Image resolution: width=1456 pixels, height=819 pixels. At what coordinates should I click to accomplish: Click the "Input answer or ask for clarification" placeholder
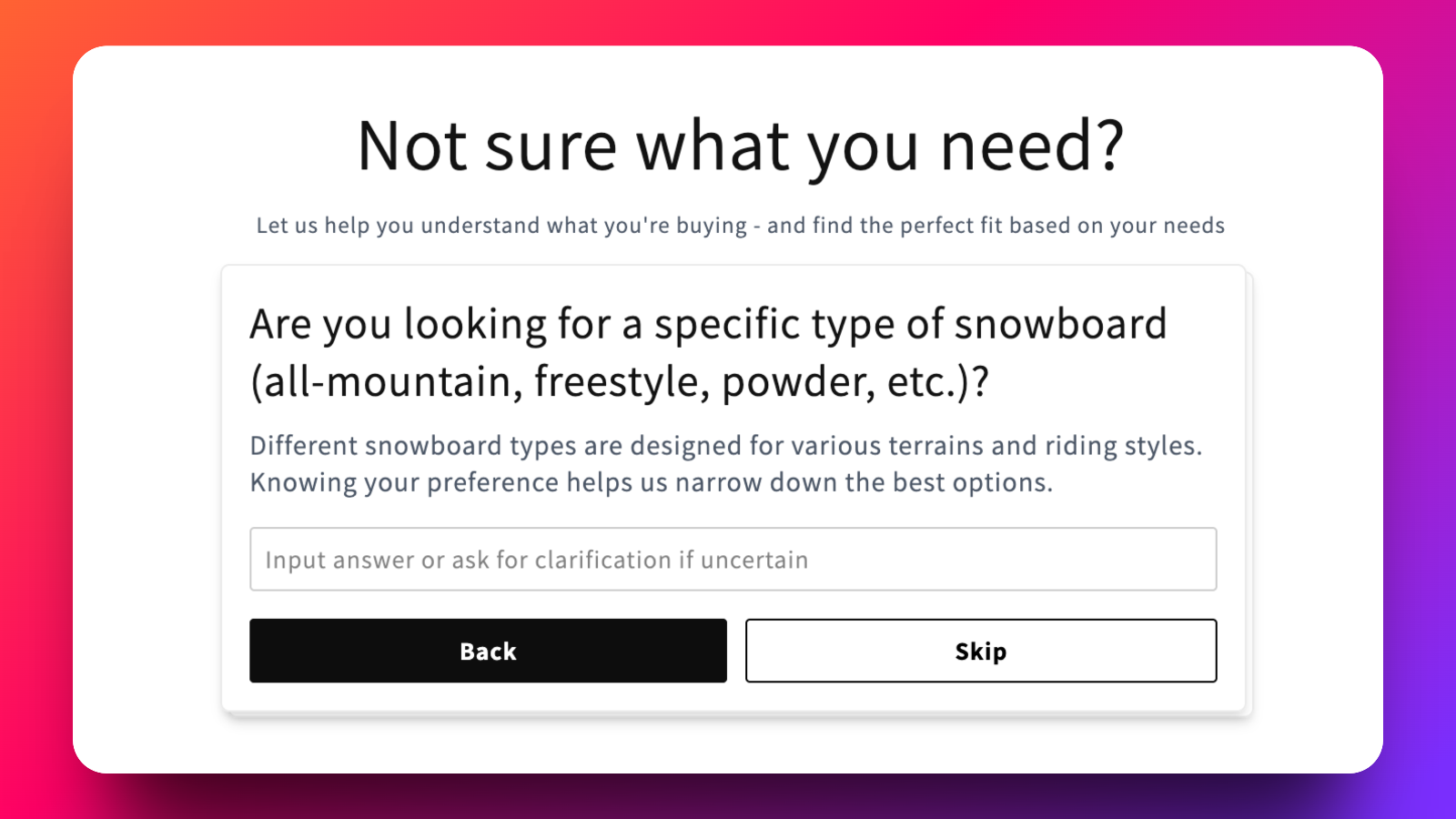pos(536,560)
